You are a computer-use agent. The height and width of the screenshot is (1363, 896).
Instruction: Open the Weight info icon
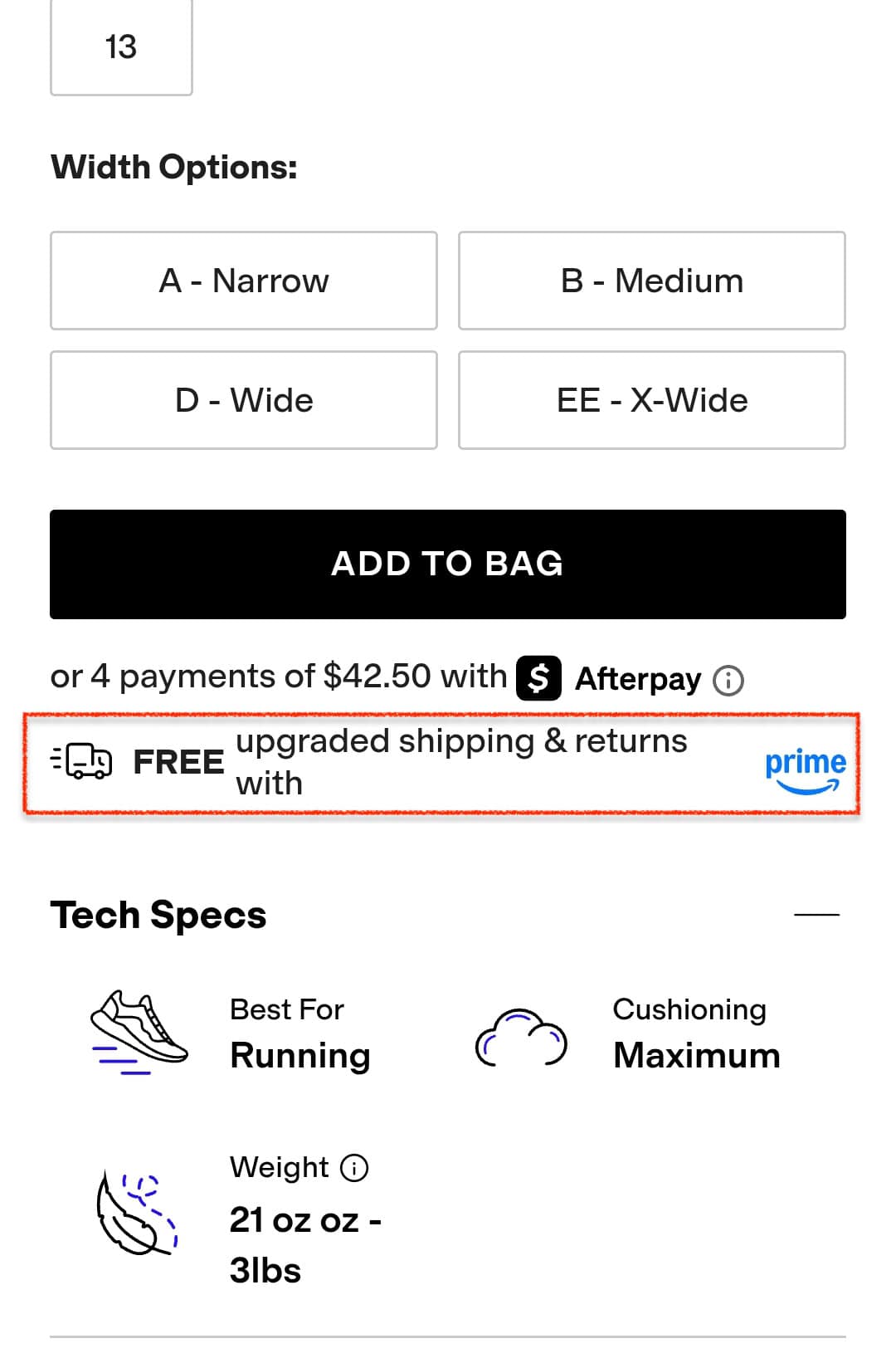[354, 1169]
